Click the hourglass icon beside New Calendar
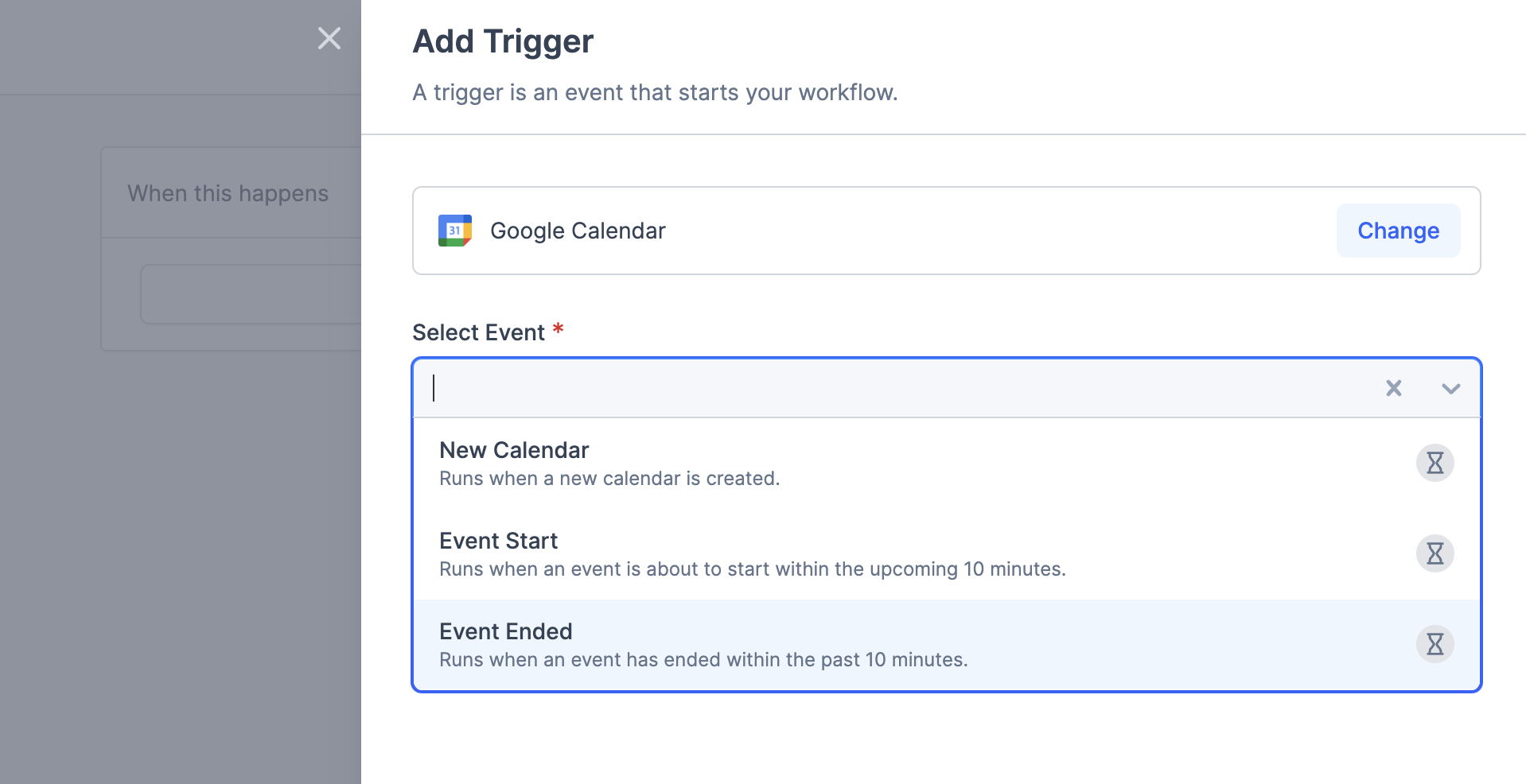 pyautogui.click(x=1435, y=462)
